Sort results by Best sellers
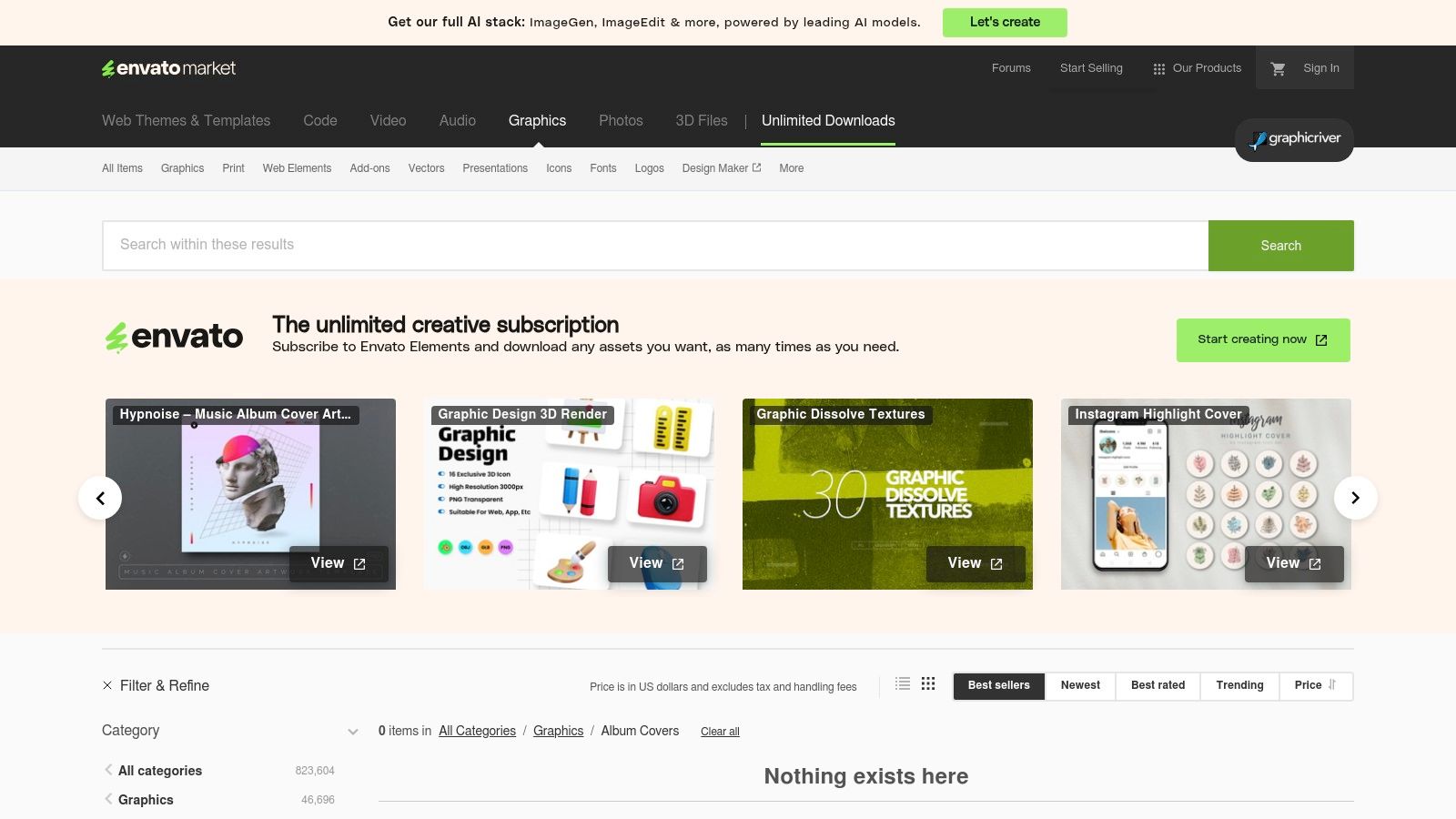1456x819 pixels. [x=998, y=686]
